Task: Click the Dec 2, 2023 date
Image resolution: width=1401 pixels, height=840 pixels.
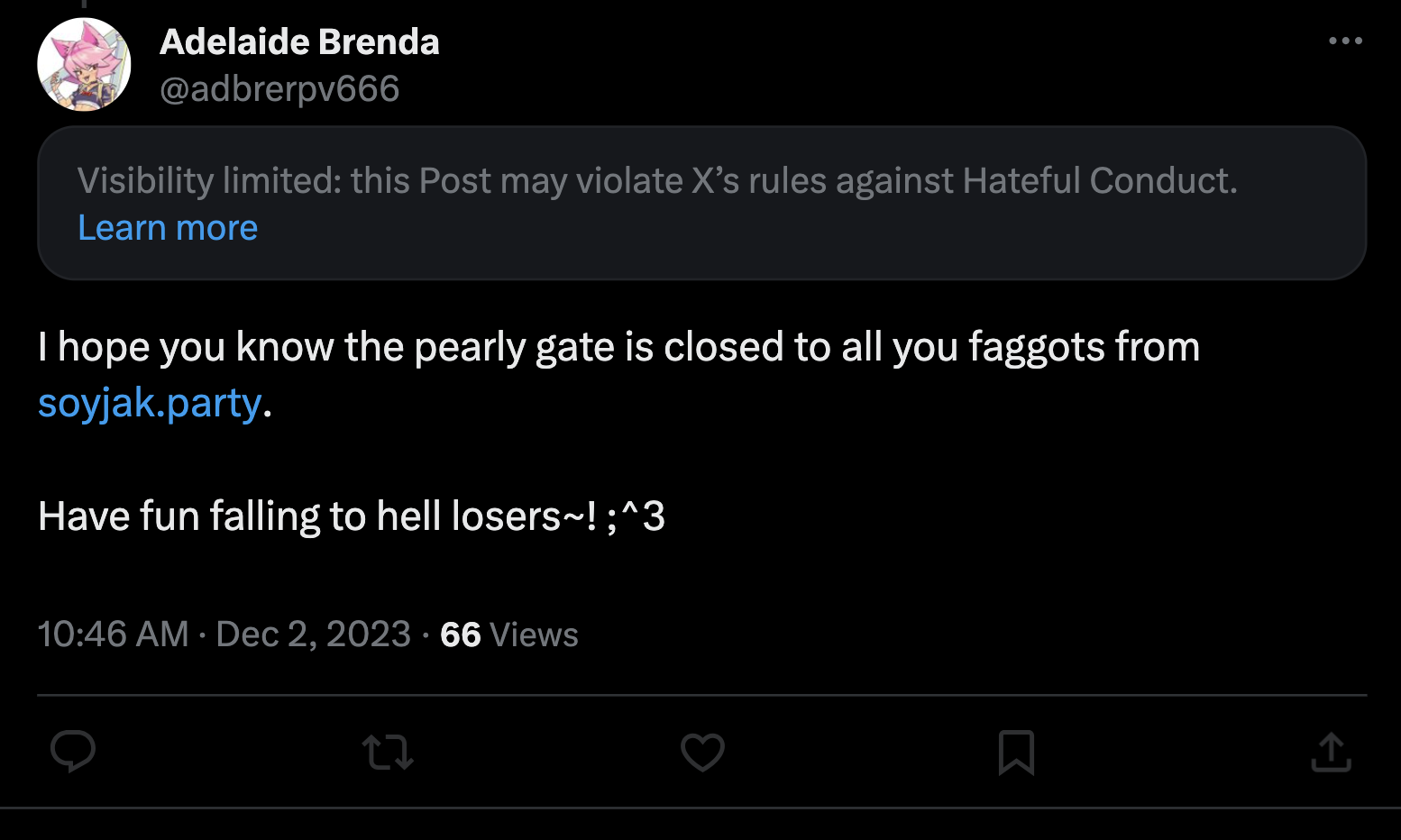Action: [313, 635]
